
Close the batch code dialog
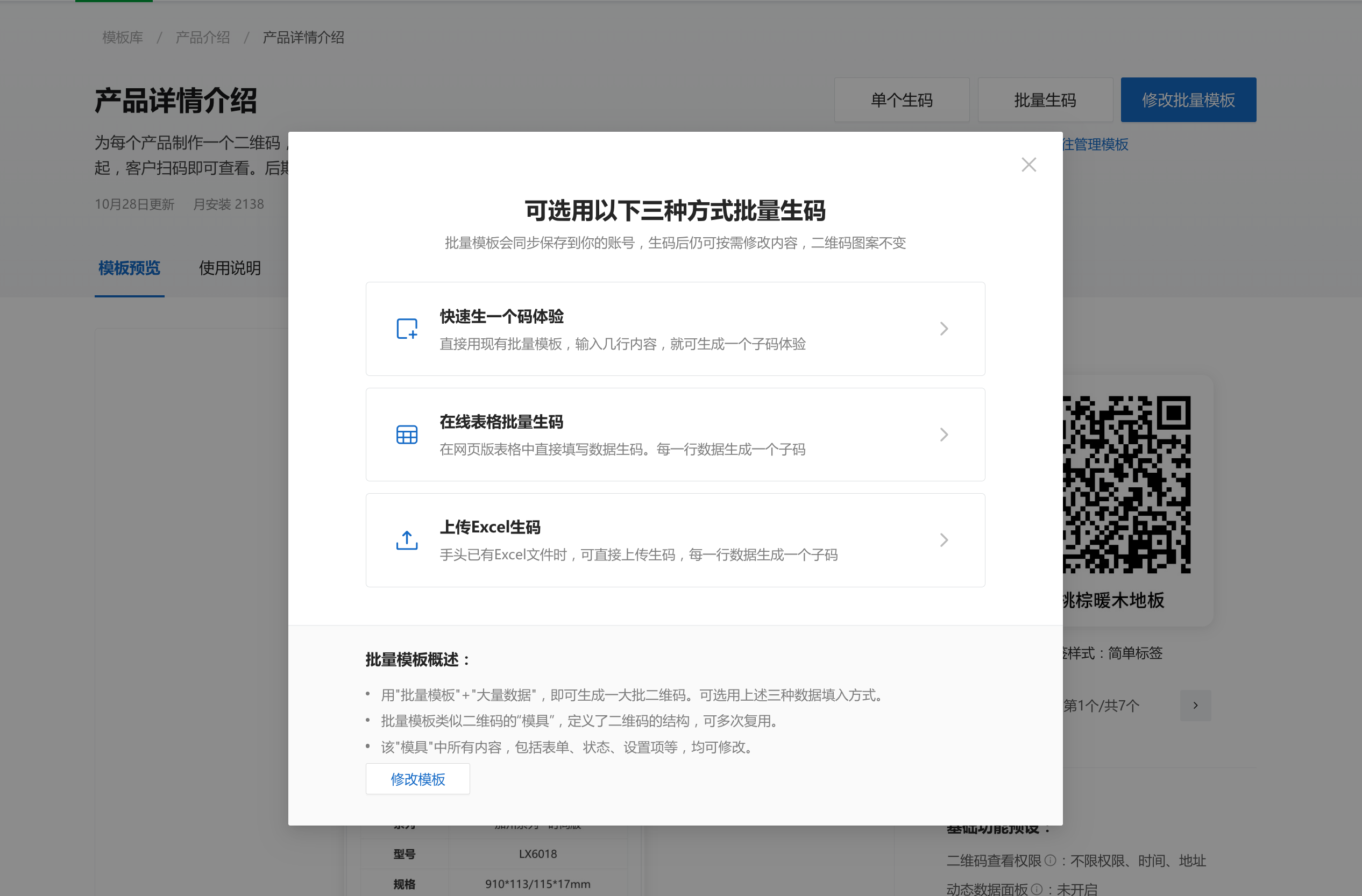[x=1028, y=165]
